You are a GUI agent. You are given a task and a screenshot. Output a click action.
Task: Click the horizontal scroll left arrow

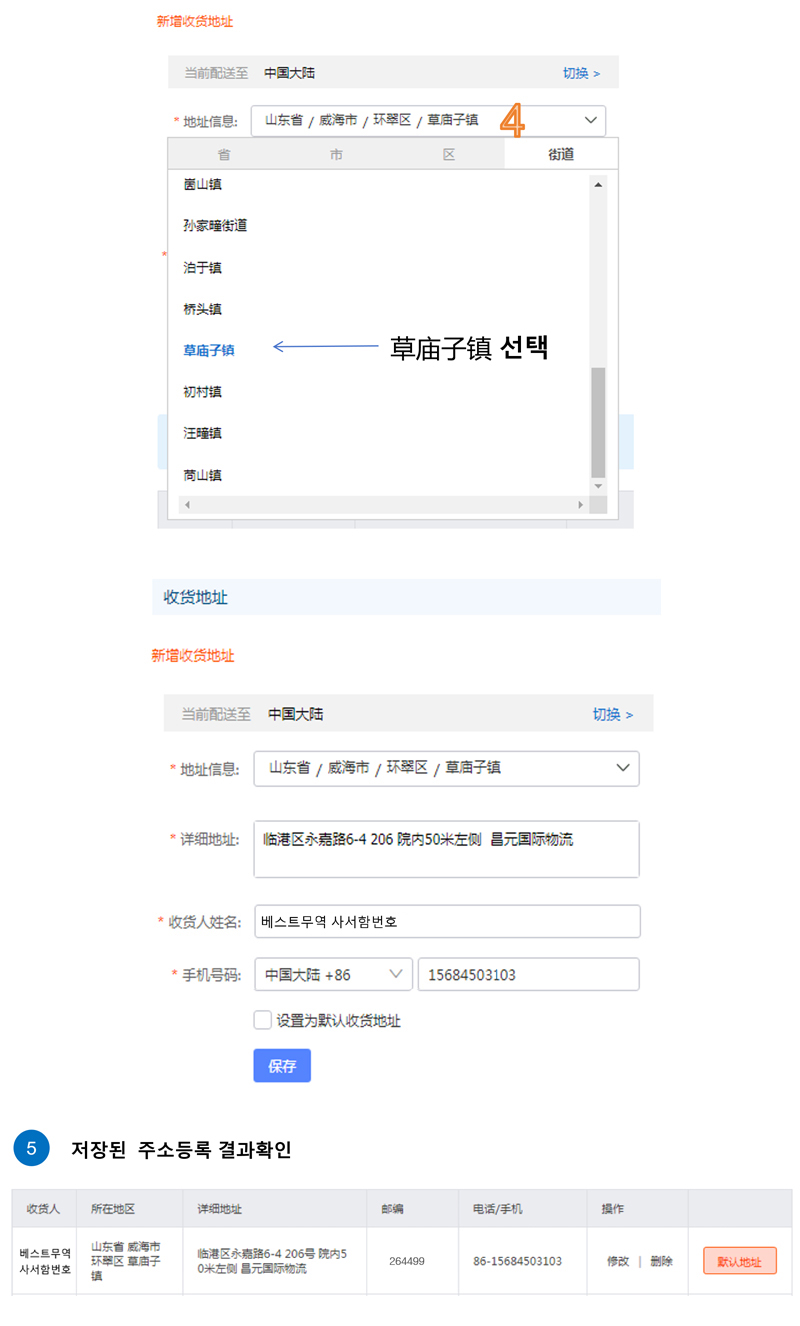click(187, 505)
